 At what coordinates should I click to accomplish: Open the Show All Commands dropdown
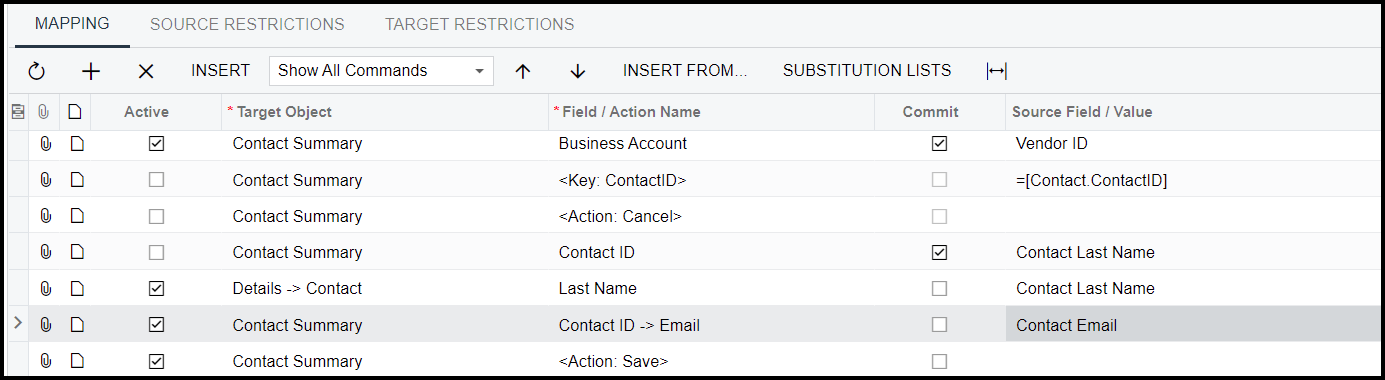(381, 71)
